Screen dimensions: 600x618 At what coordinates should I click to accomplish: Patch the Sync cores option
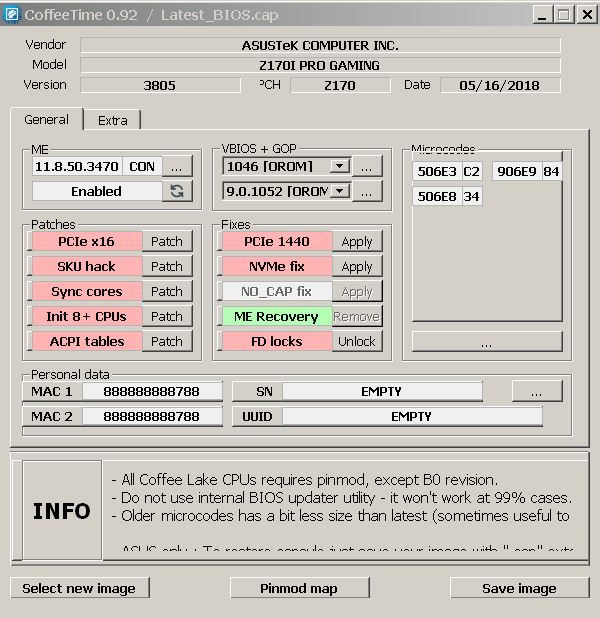[x=167, y=291]
